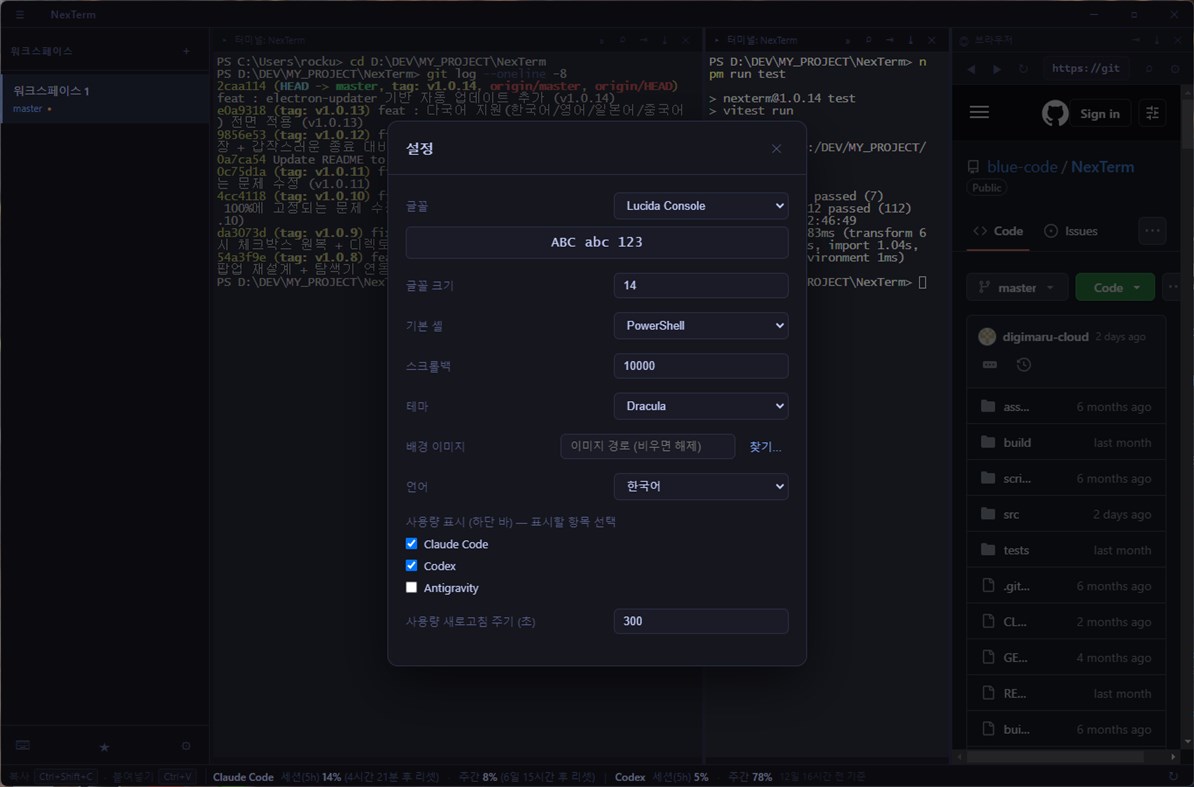Click the refresh icon in the status bar
The image size is (1194, 787).
[x=1173, y=777]
